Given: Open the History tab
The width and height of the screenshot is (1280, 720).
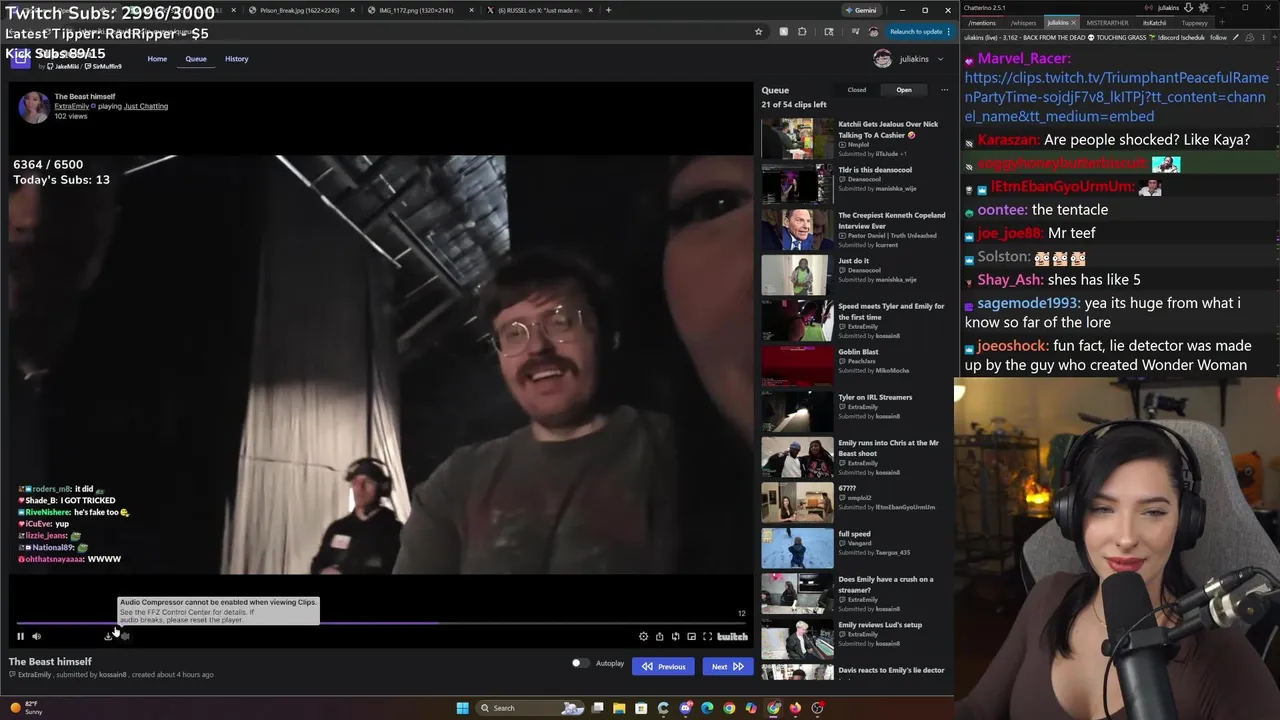Looking at the screenshot, I should (x=237, y=59).
